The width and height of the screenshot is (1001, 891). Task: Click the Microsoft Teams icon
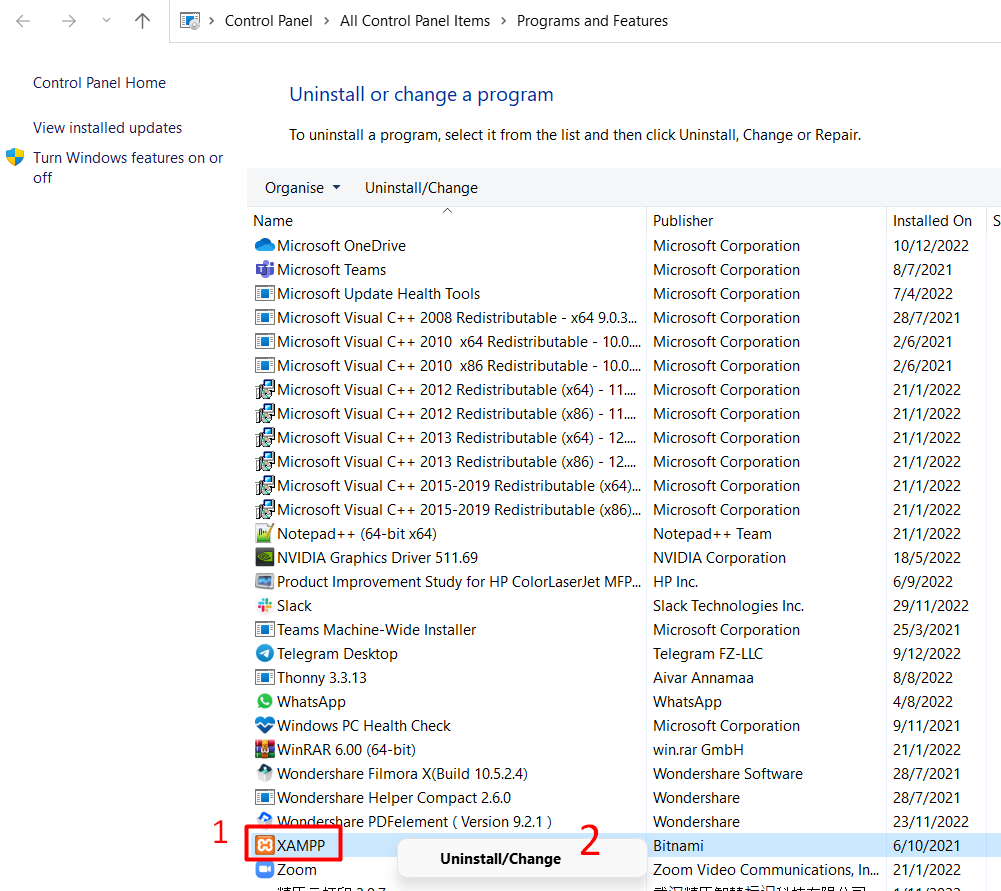tap(264, 269)
